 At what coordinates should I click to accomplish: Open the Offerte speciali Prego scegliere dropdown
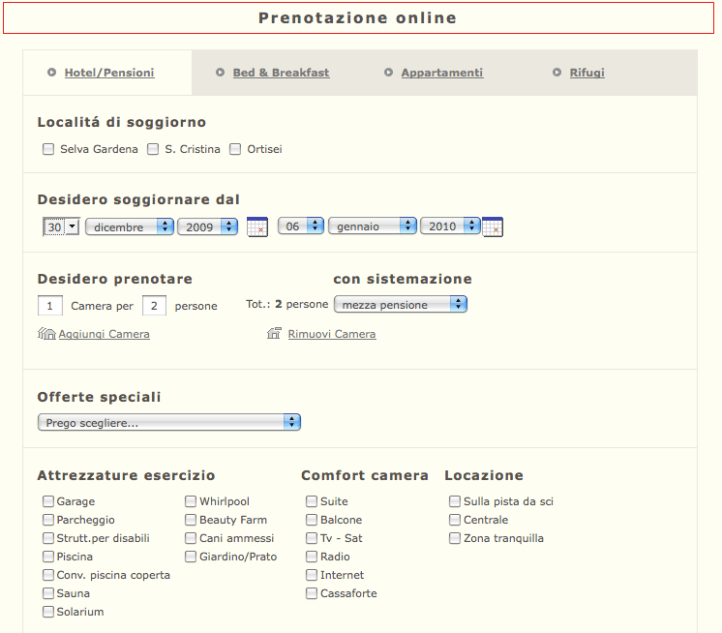169,423
